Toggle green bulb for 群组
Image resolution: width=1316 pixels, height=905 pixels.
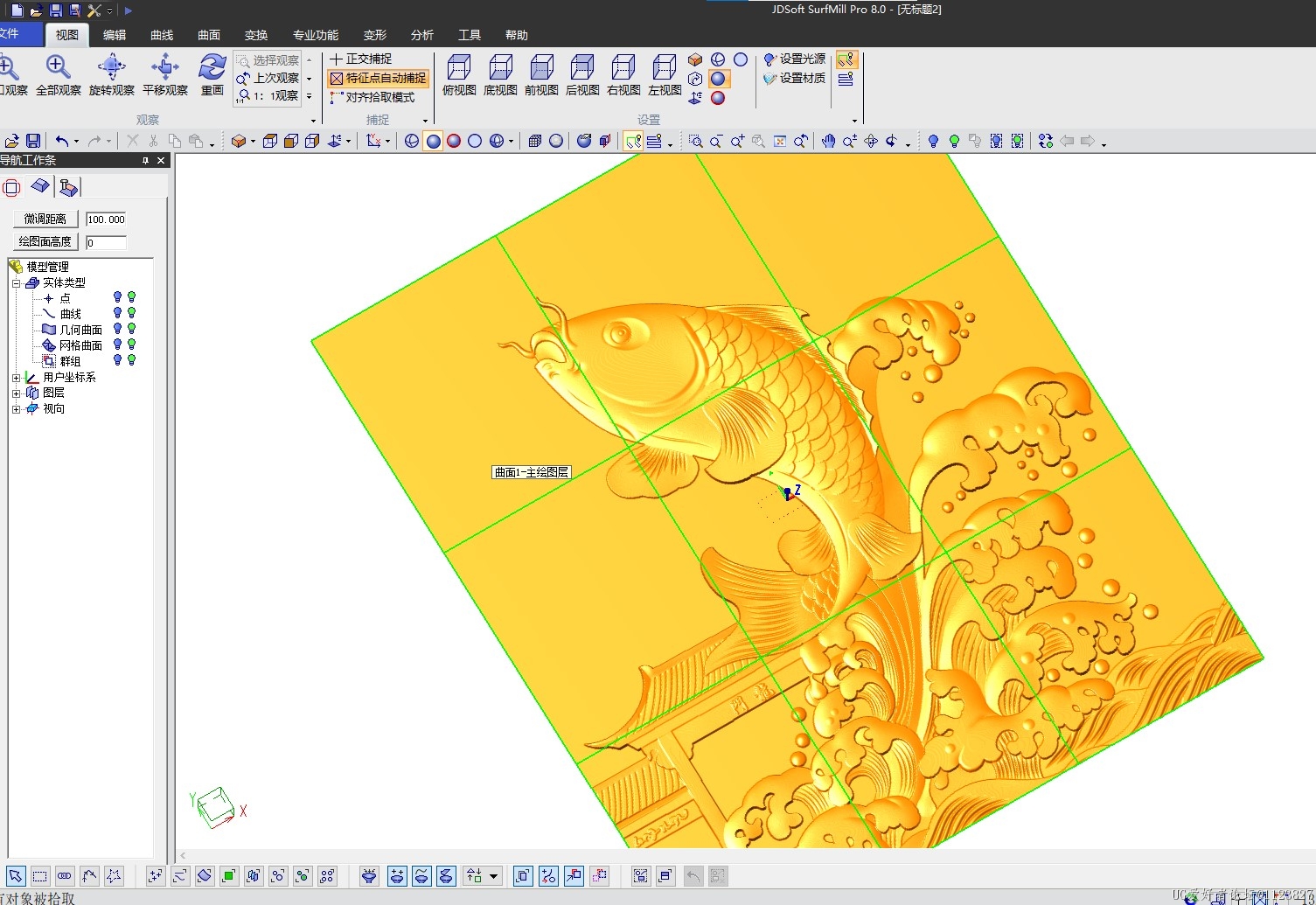pyautogui.click(x=131, y=360)
